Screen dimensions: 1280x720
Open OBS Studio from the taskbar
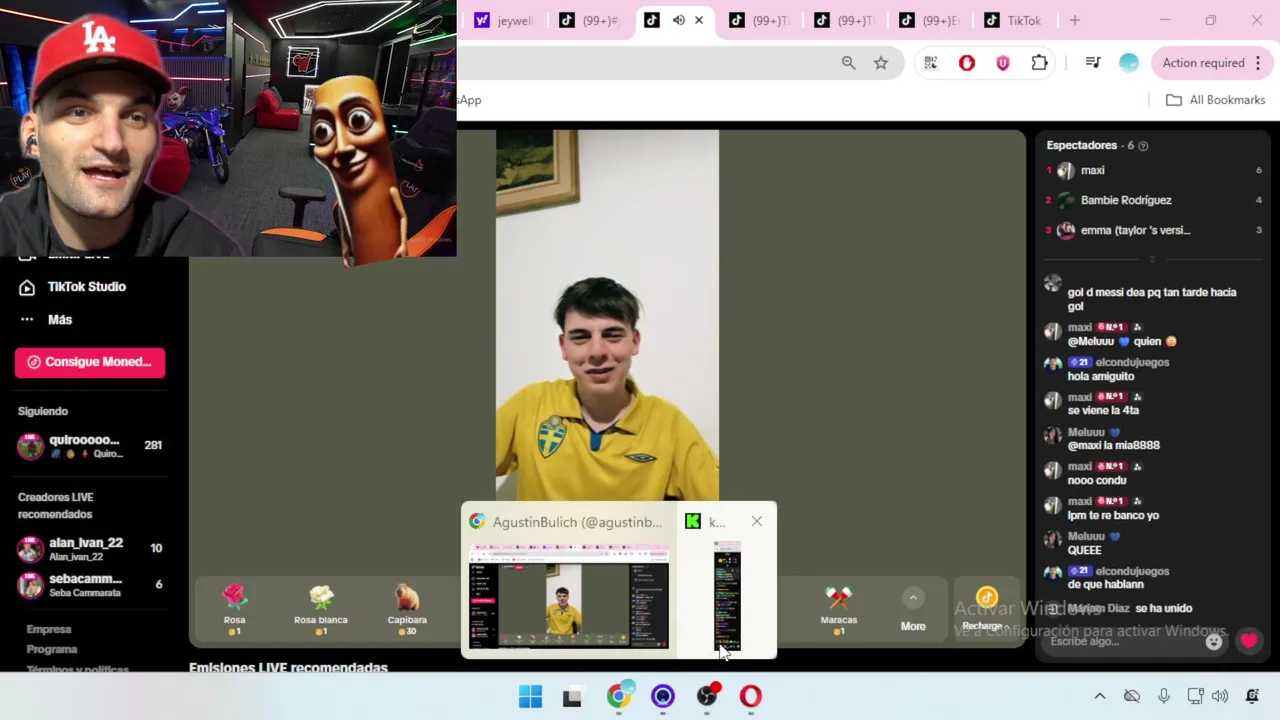[707, 696]
